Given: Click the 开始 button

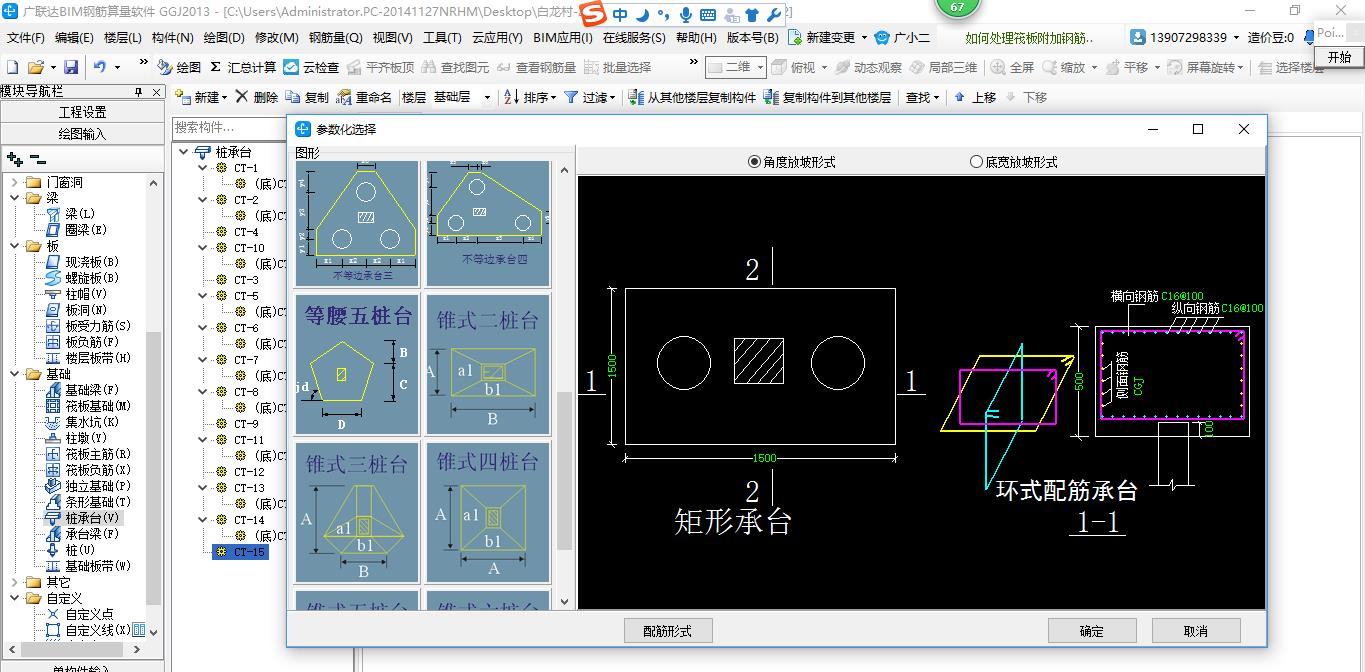Looking at the screenshot, I should point(1340,57).
